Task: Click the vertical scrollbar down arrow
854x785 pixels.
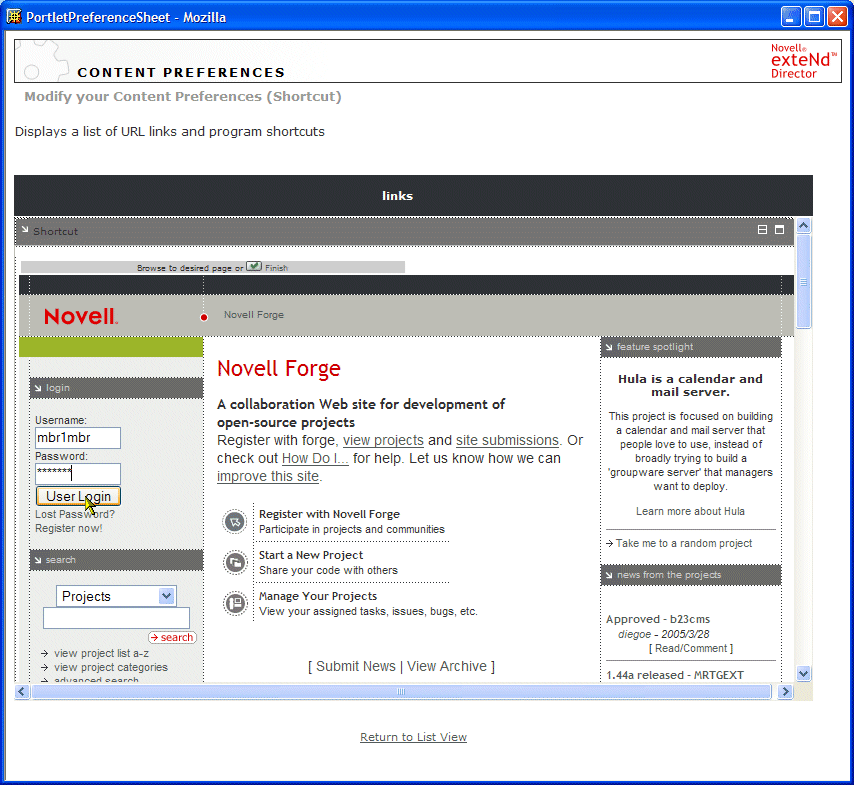Action: [x=803, y=674]
